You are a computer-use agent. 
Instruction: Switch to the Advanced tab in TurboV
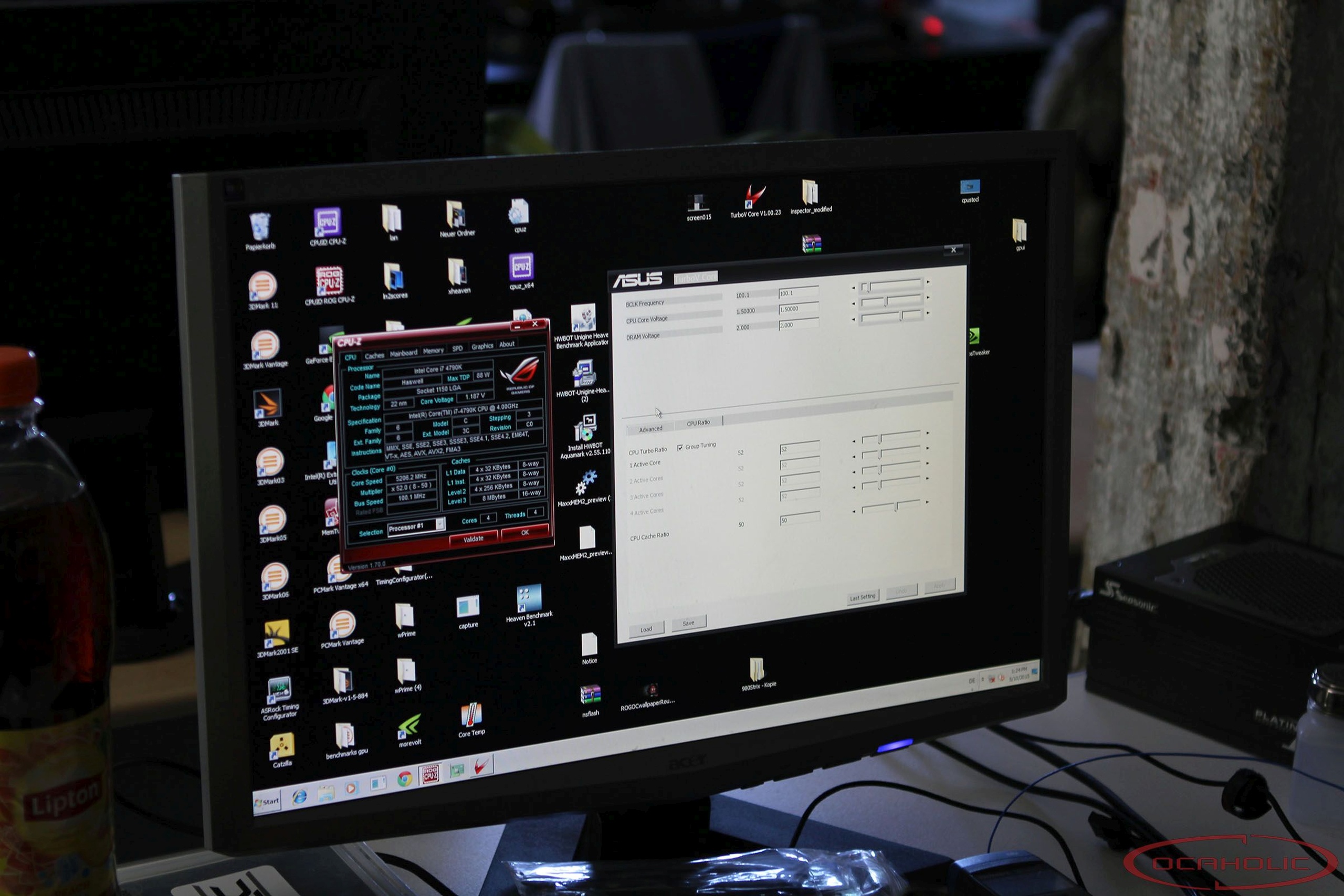coord(650,428)
